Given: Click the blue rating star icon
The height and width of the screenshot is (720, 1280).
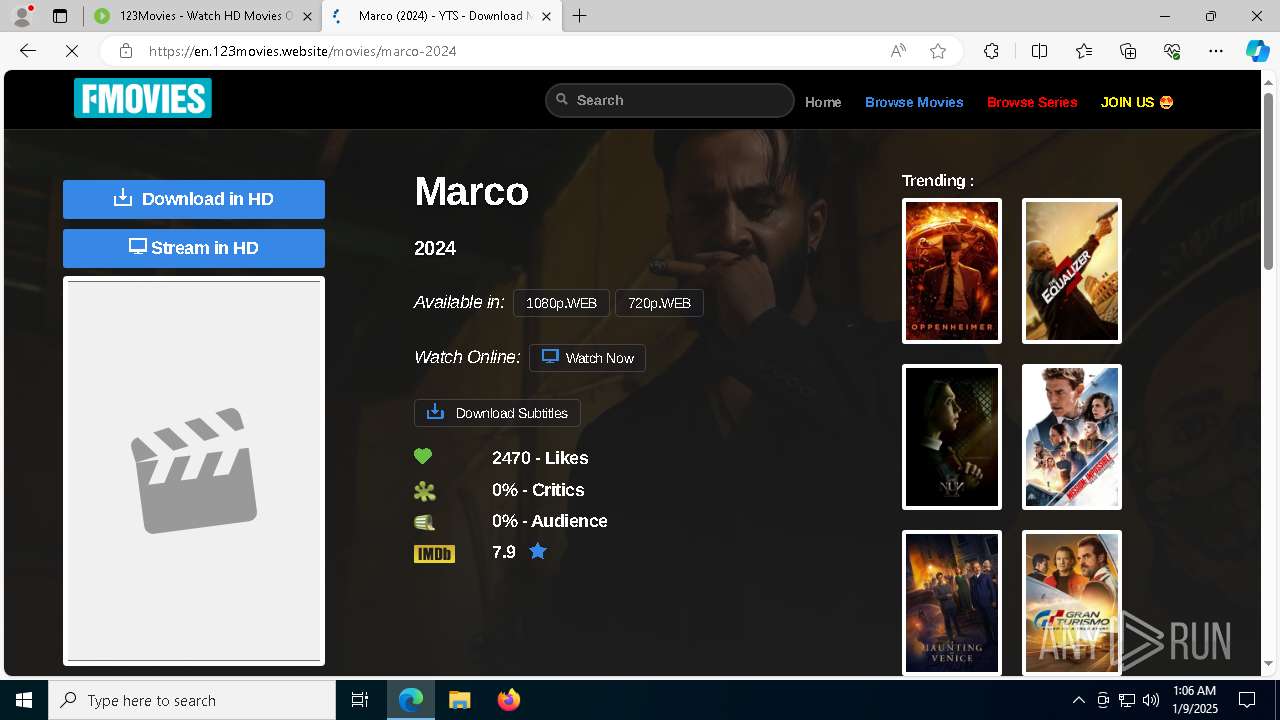Looking at the screenshot, I should pyautogui.click(x=538, y=551).
